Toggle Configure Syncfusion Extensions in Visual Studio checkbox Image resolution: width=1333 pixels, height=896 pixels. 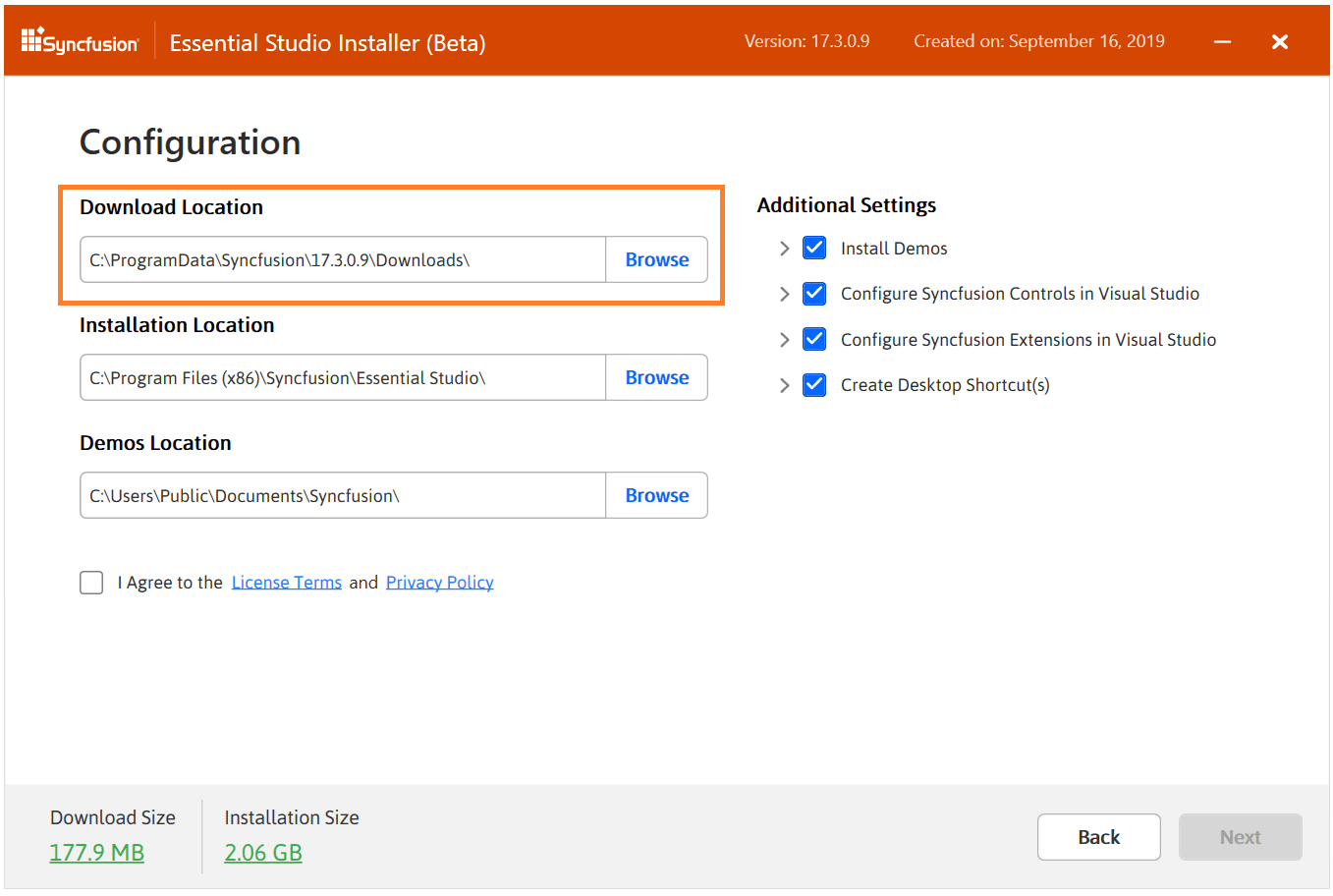coord(814,339)
